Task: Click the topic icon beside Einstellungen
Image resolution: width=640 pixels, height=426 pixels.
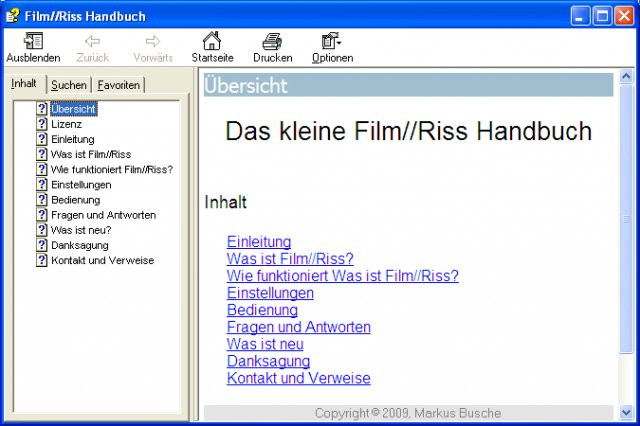Action: click(42, 184)
